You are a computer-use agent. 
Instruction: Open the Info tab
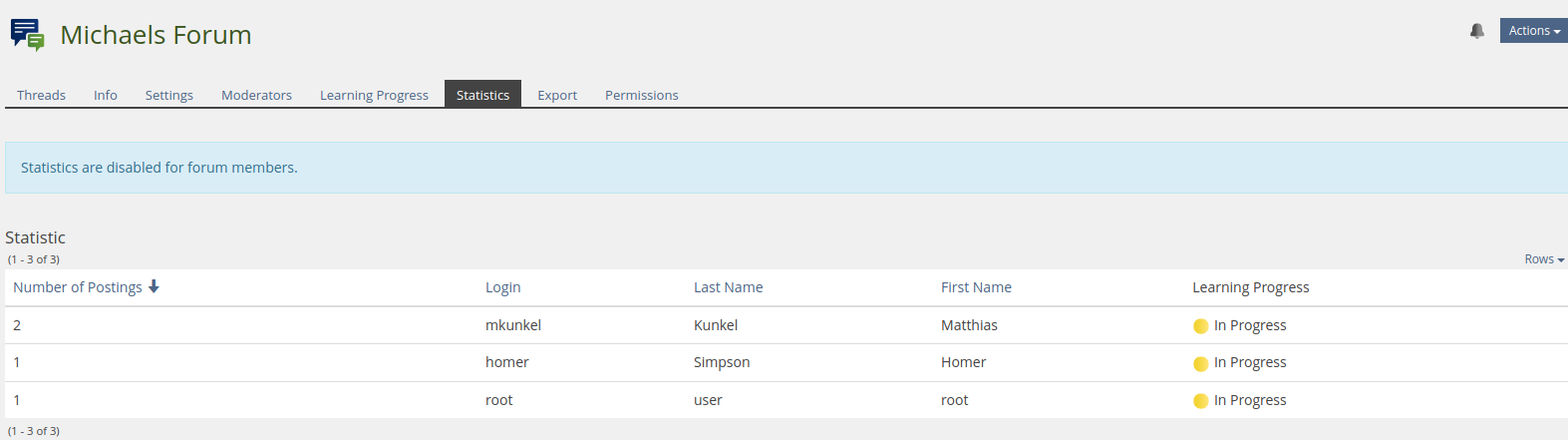[106, 95]
